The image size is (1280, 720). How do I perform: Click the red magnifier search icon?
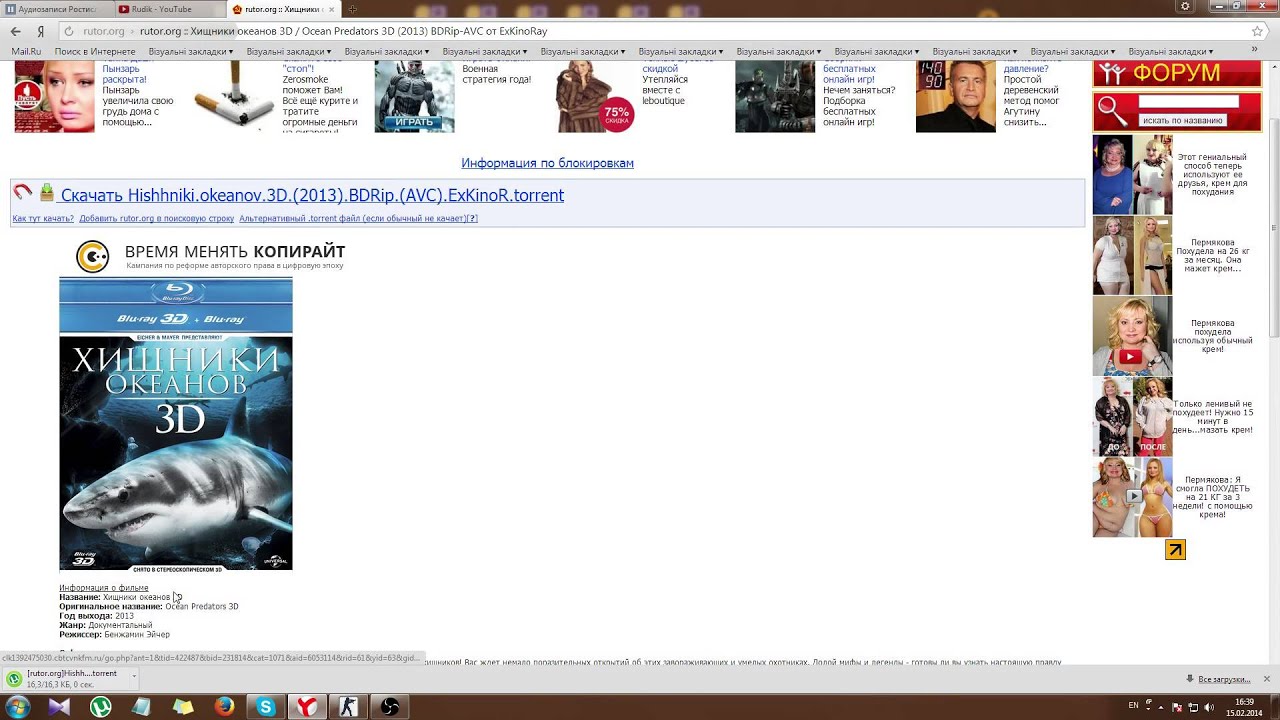click(x=1110, y=109)
